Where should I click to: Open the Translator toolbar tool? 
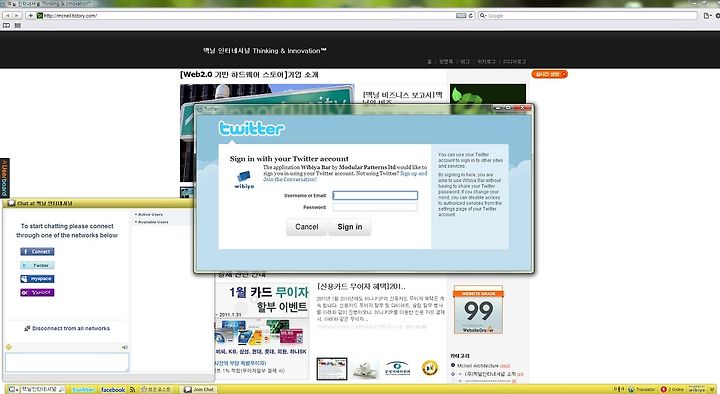tap(642, 389)
